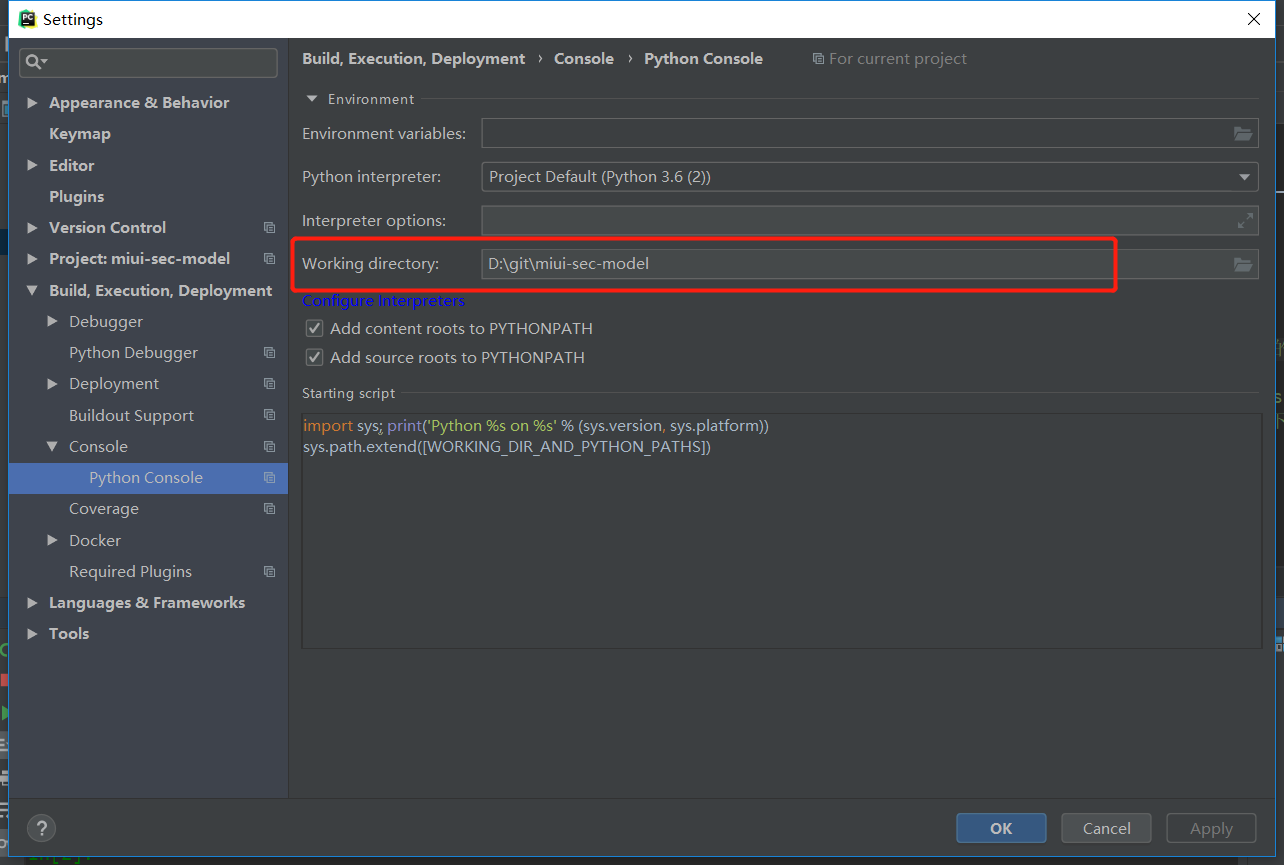1284x865 pixels.
Task: Click the project icon beside Coverage
Action: [x=269, y=509]
